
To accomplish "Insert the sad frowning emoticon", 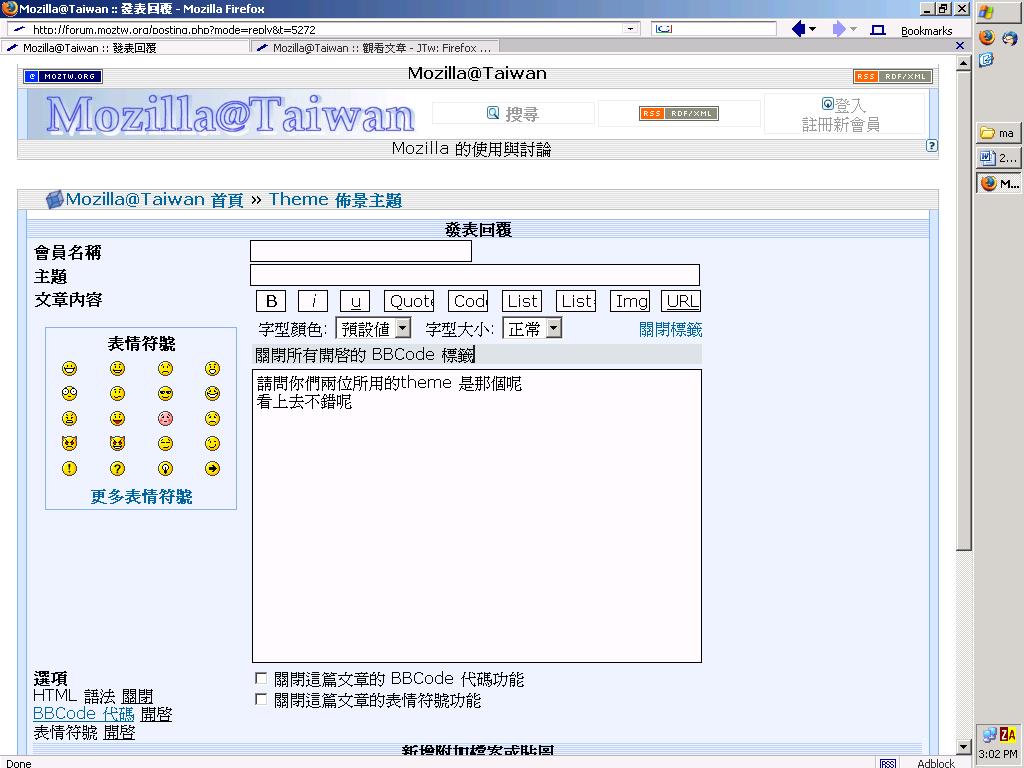I will pyautogui.click(x=165, y=369).
